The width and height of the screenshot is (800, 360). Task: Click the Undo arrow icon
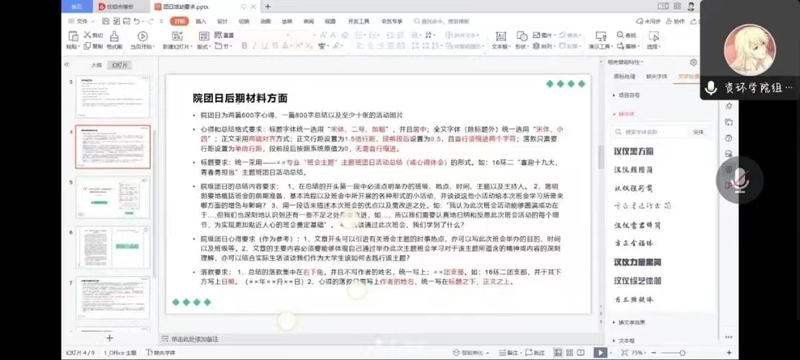coord(136,21)
